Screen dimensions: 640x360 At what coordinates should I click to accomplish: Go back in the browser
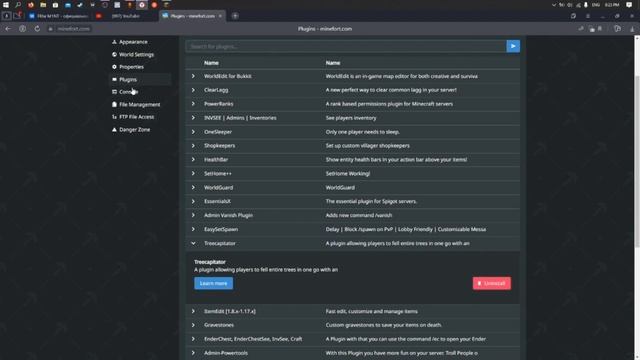[8, 29]
